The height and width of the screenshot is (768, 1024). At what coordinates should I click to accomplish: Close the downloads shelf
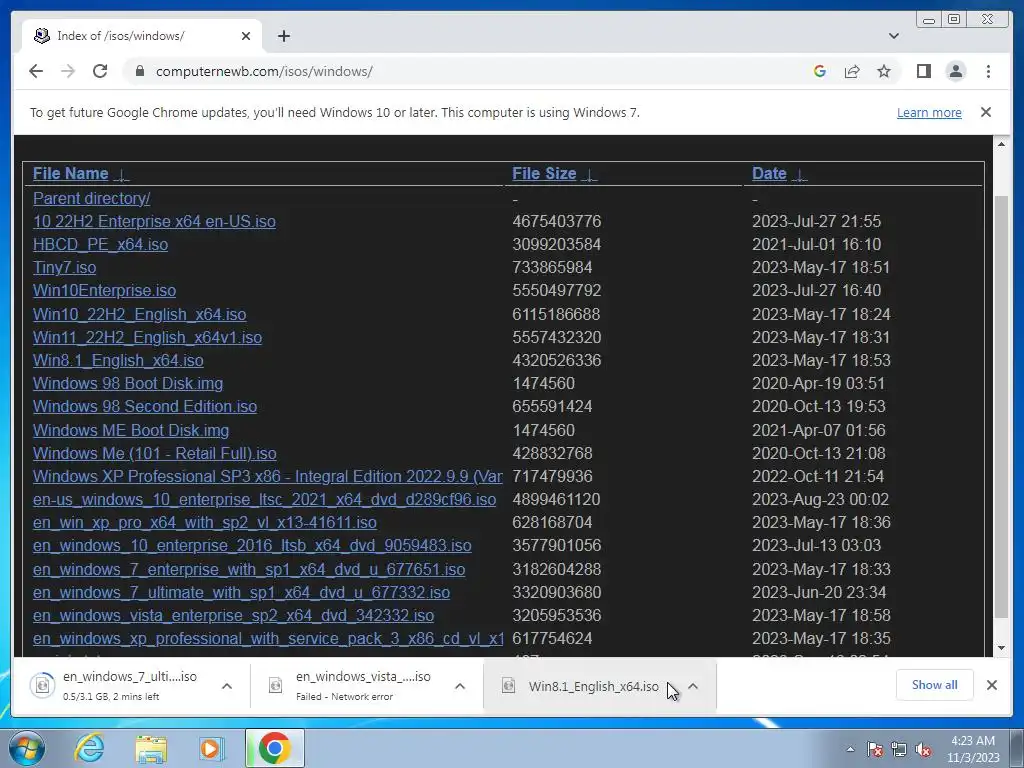(991, 685)
